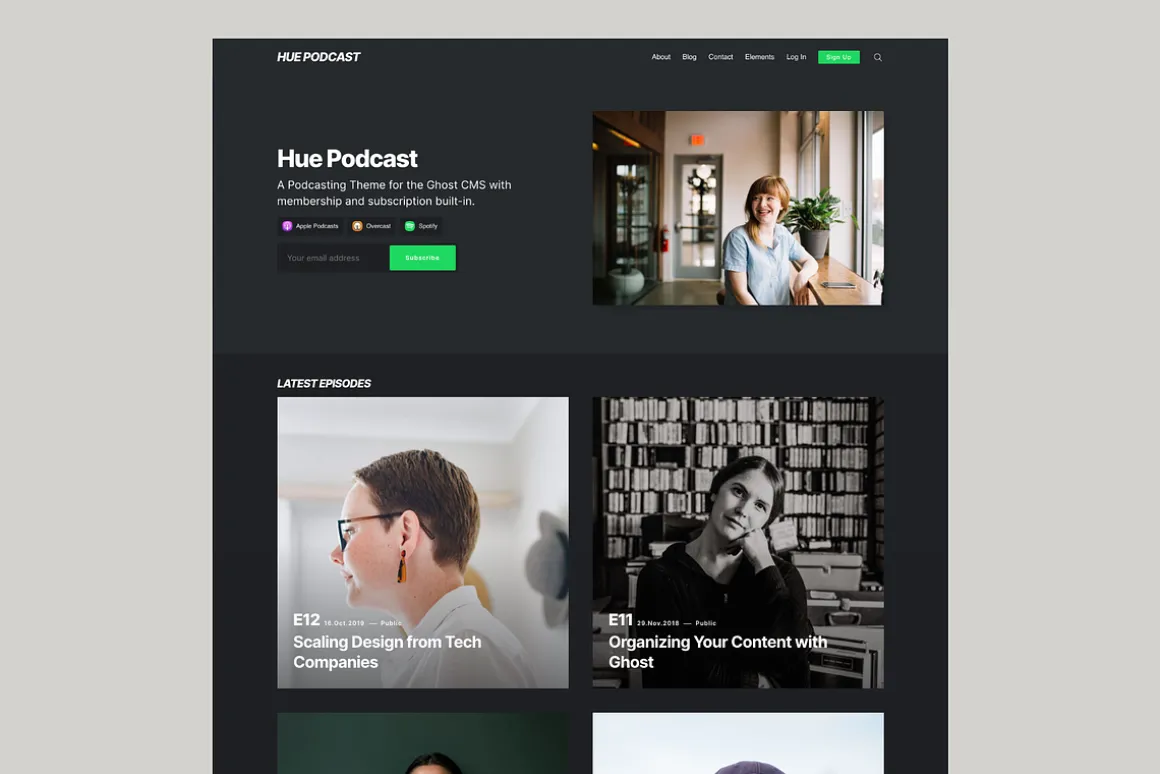Image resolution: width=1160 pixels, height=774 pixels.
Task: Click the E11 episode number label
Action: (x=621, y=619)
